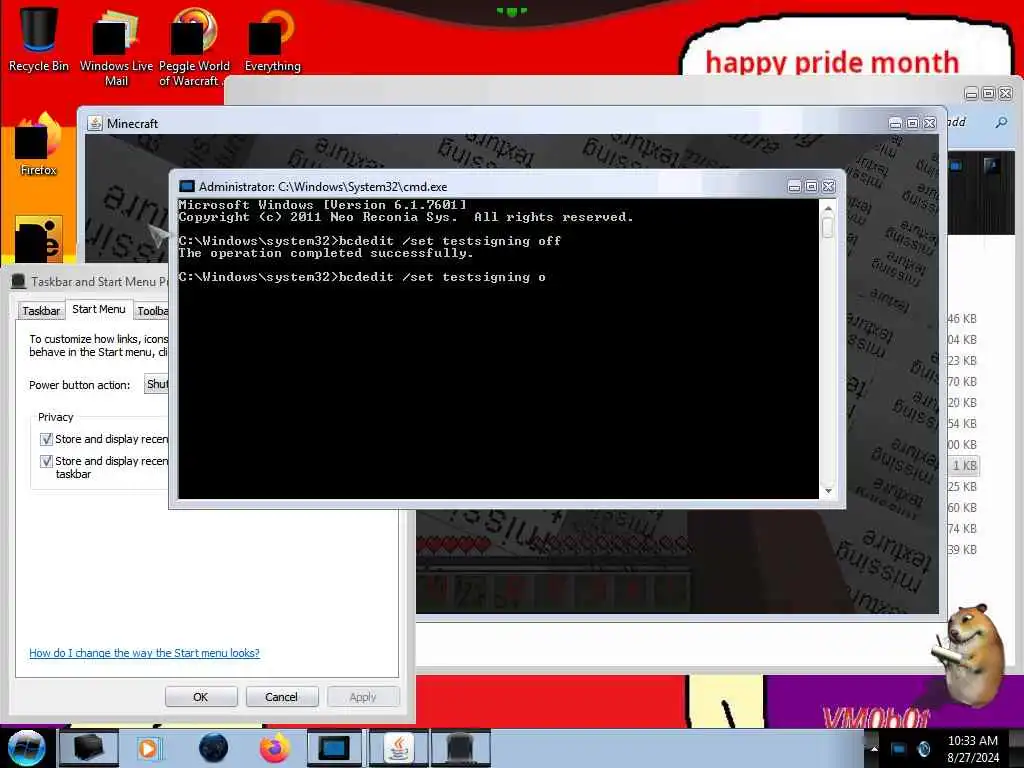Click the volume tray icon
The height and width of the screenshot is (768, 1024).
point(923,748)
